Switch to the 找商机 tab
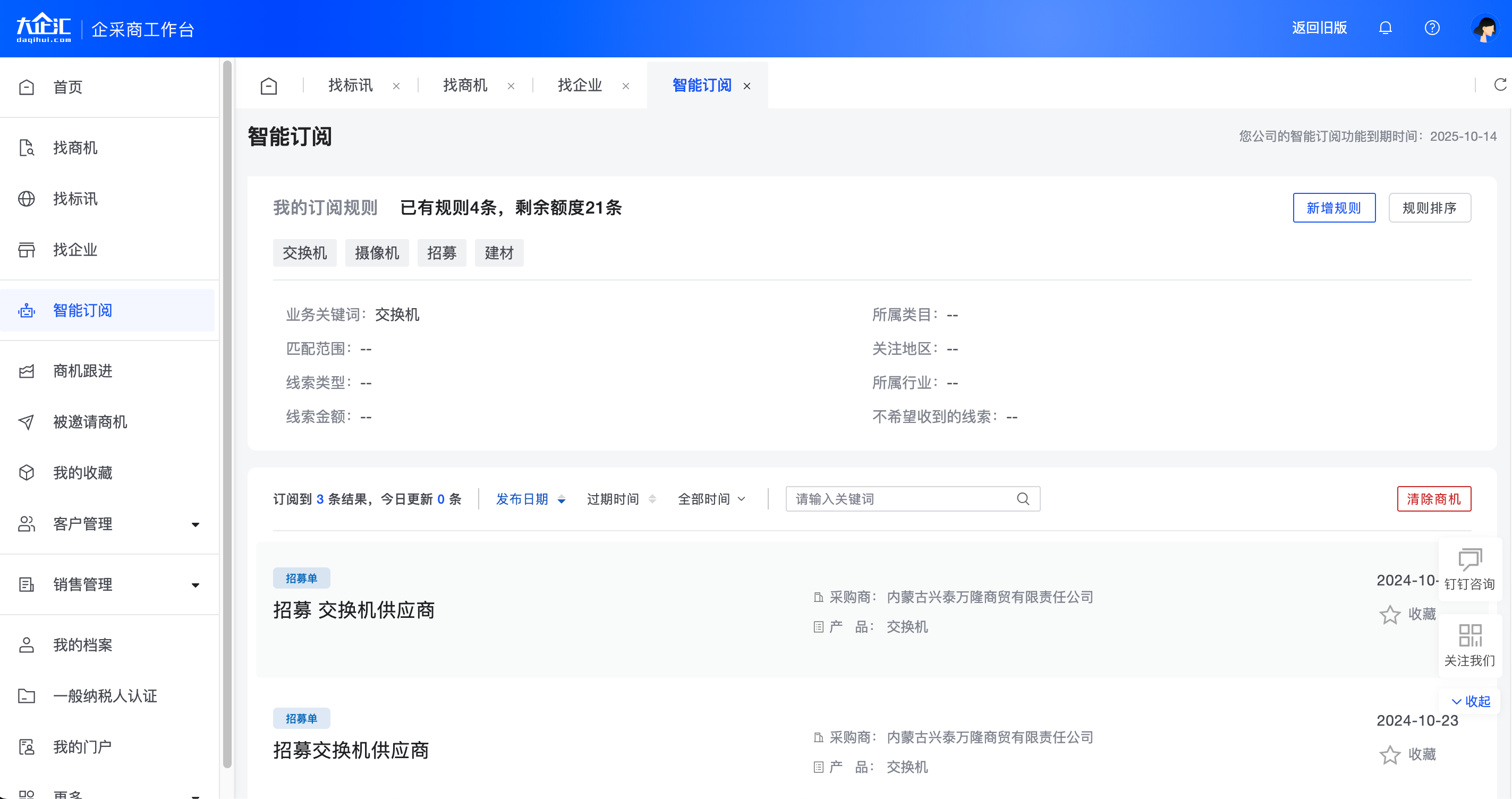 (x=464, y=85)
